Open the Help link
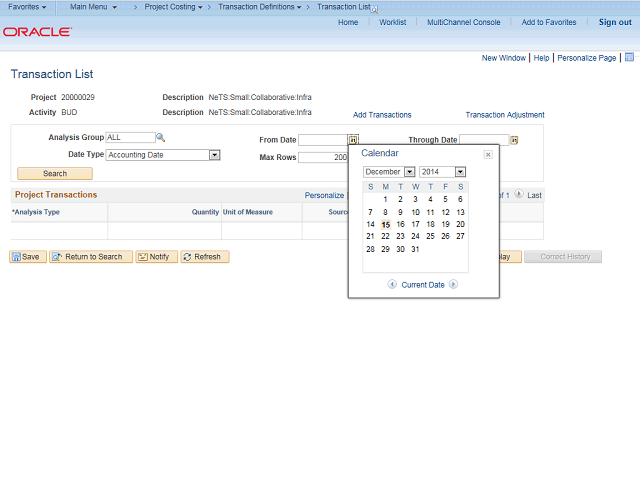The width and height of the screenshot is (640, 480). (x=541, y=58)
